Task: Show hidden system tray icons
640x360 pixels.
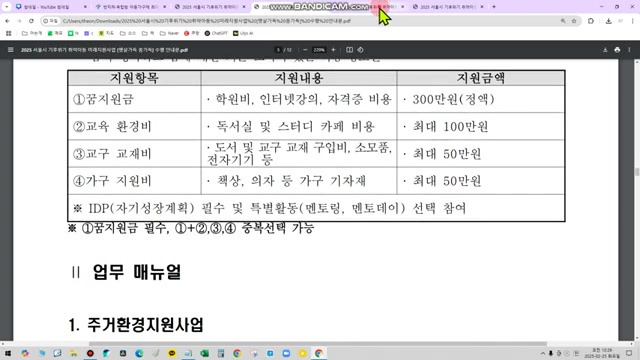Action: coord(543,353)
